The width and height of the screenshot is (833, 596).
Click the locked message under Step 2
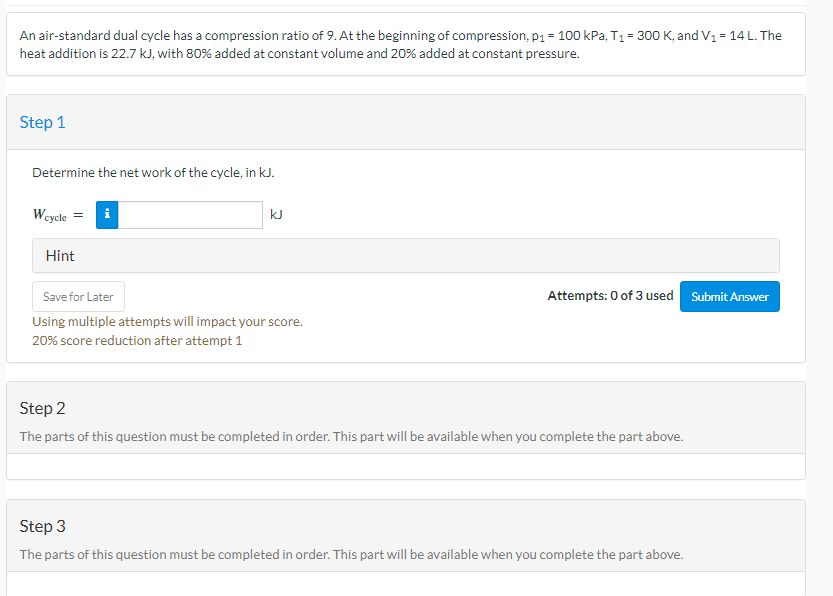click(351, 437)
